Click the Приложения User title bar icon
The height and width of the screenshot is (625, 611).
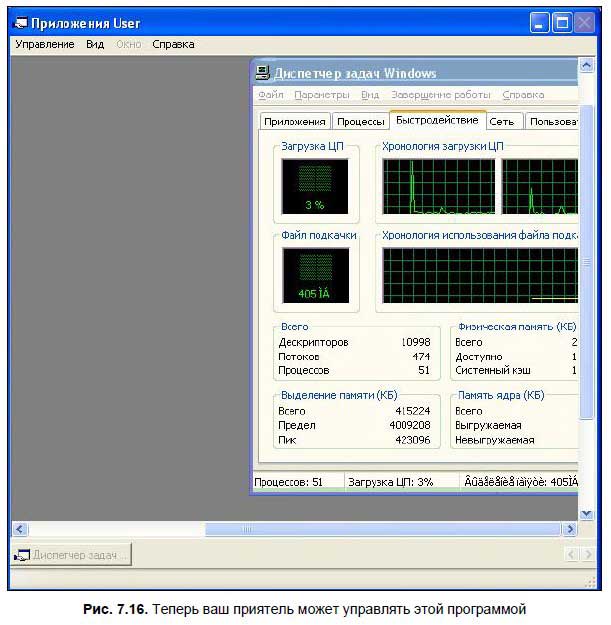tap(19, 22)
